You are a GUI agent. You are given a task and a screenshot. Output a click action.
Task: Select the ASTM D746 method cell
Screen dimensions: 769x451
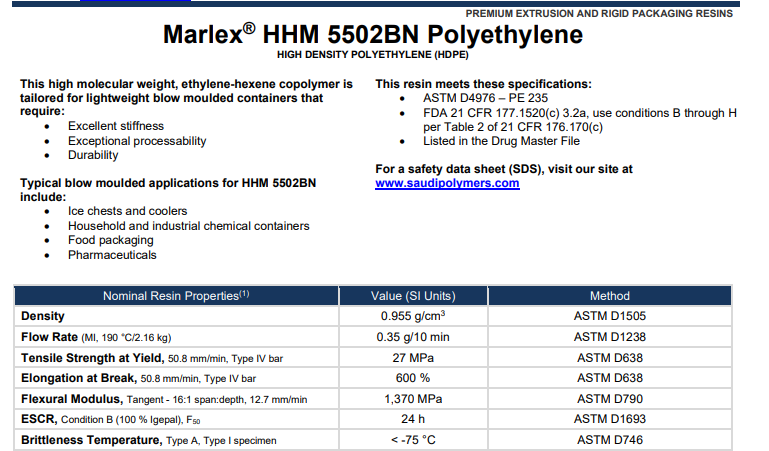click(610, 440)
